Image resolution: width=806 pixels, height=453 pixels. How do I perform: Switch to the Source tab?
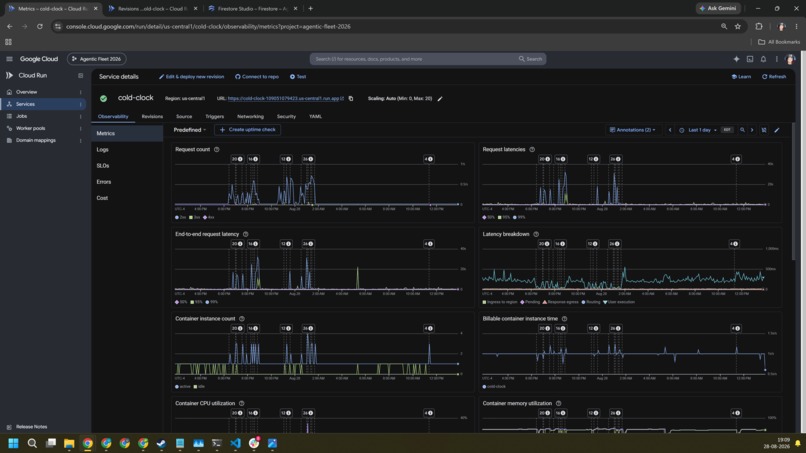[x=184, y=117]
